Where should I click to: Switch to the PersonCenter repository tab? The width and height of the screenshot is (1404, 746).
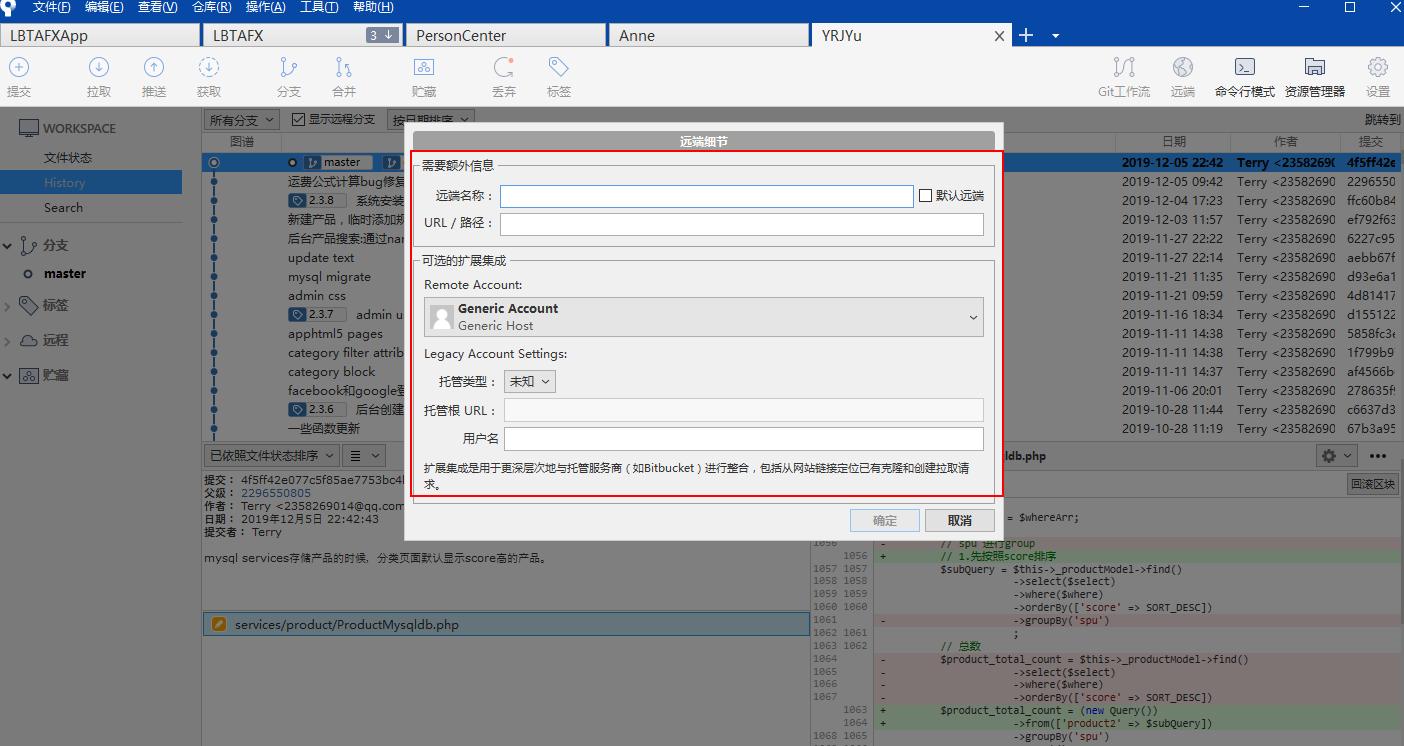pyautogui.click(x=505, y=34)
